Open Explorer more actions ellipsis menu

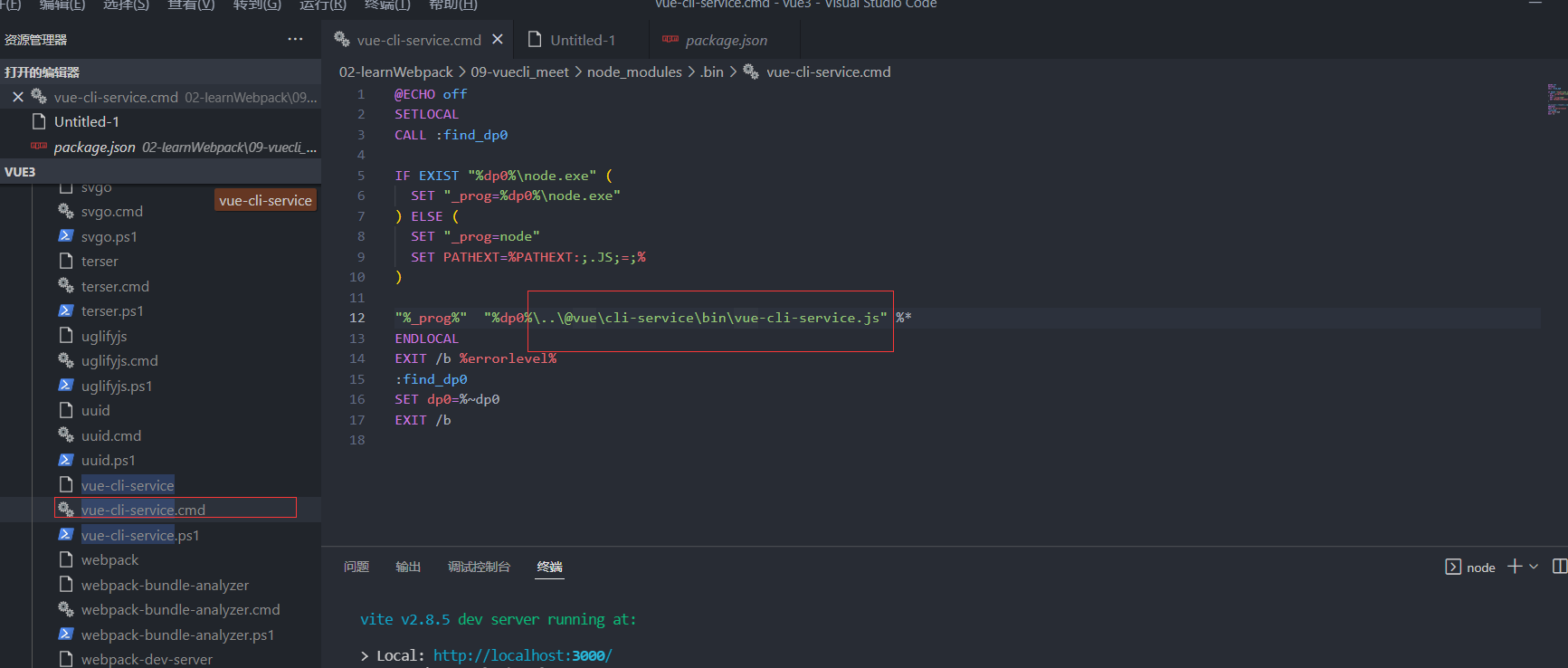(295, 39)
